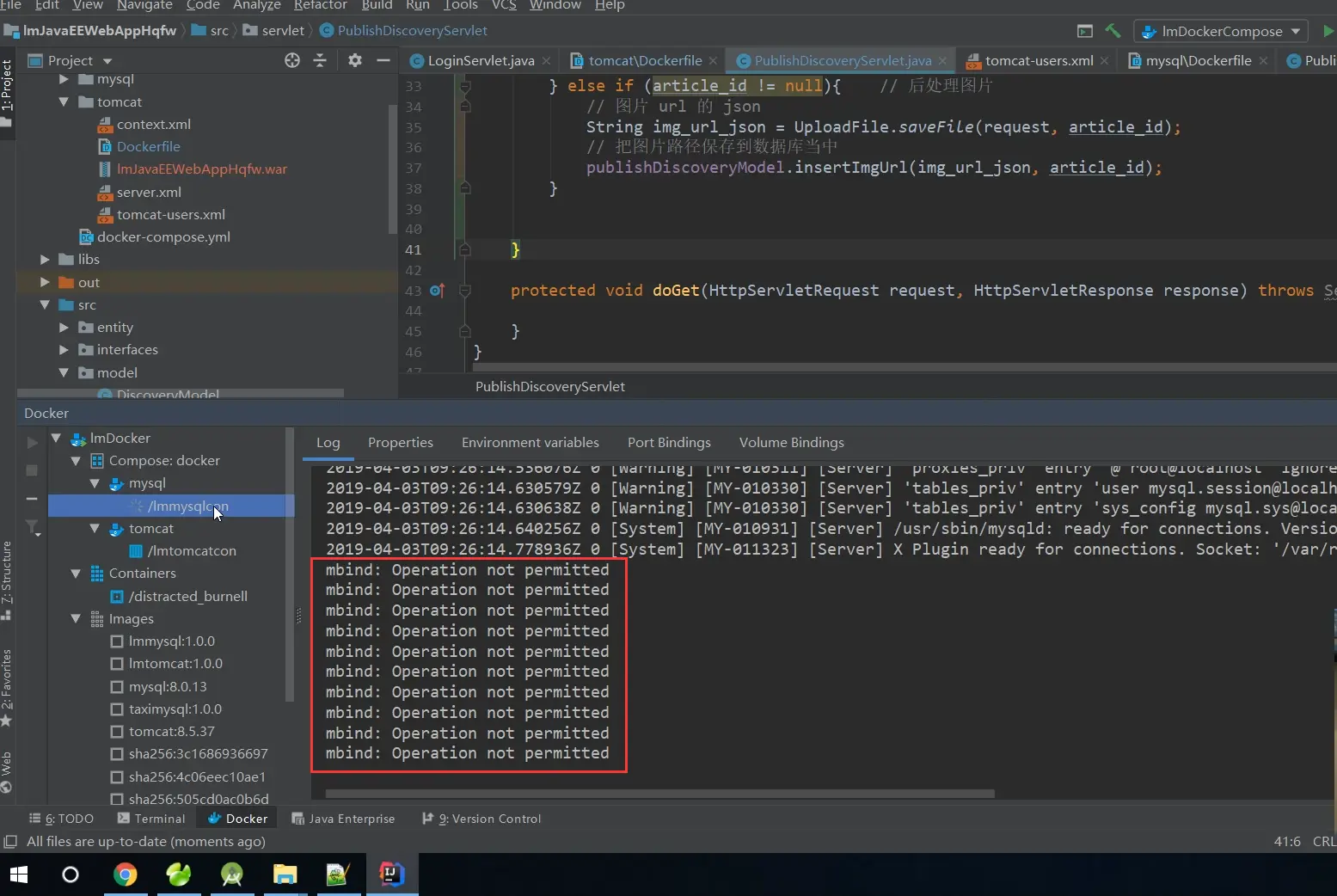Click the minus icon in Docker side toolbar
Image resolution: width=1337 pixels, height=896 pixels.
pyautogui.click(x=32, y=499)
